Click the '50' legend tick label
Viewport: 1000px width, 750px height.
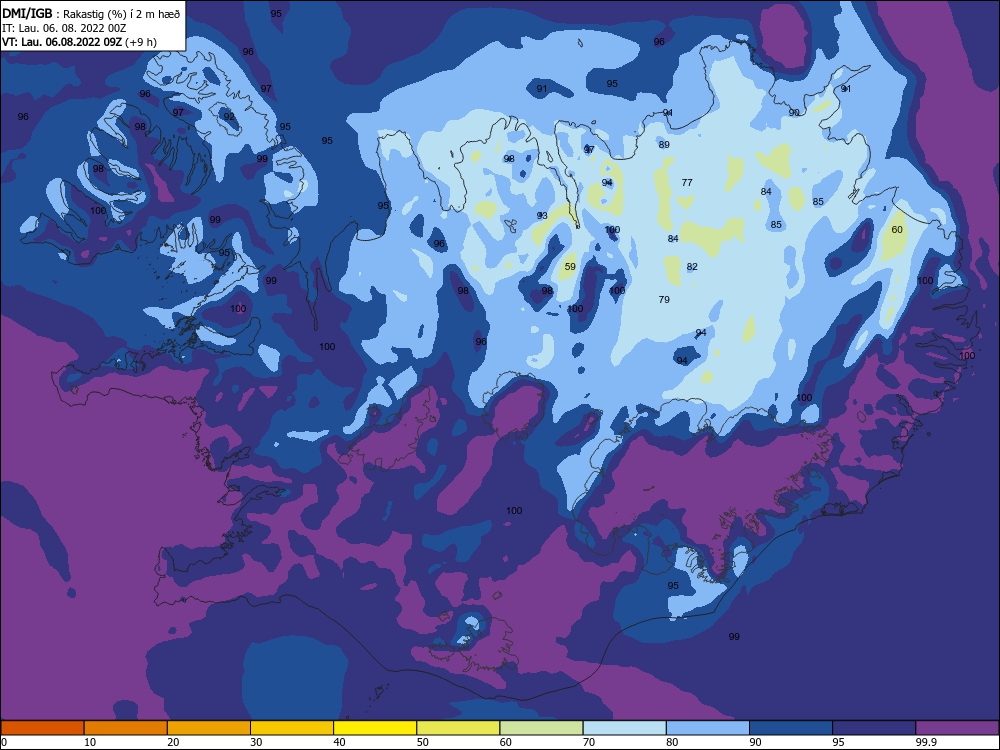click(423, 742)
